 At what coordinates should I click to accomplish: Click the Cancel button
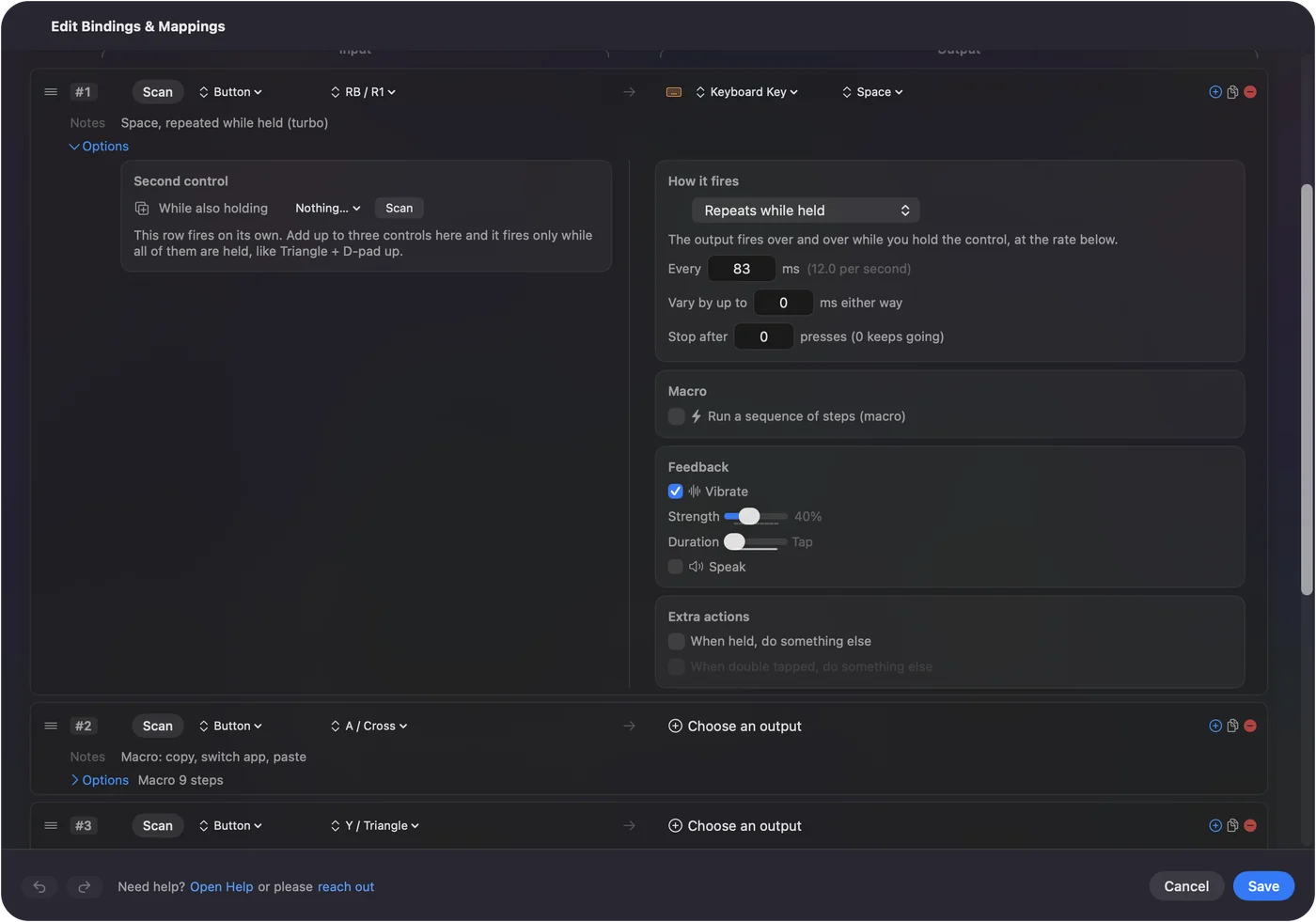[1186, 886]
